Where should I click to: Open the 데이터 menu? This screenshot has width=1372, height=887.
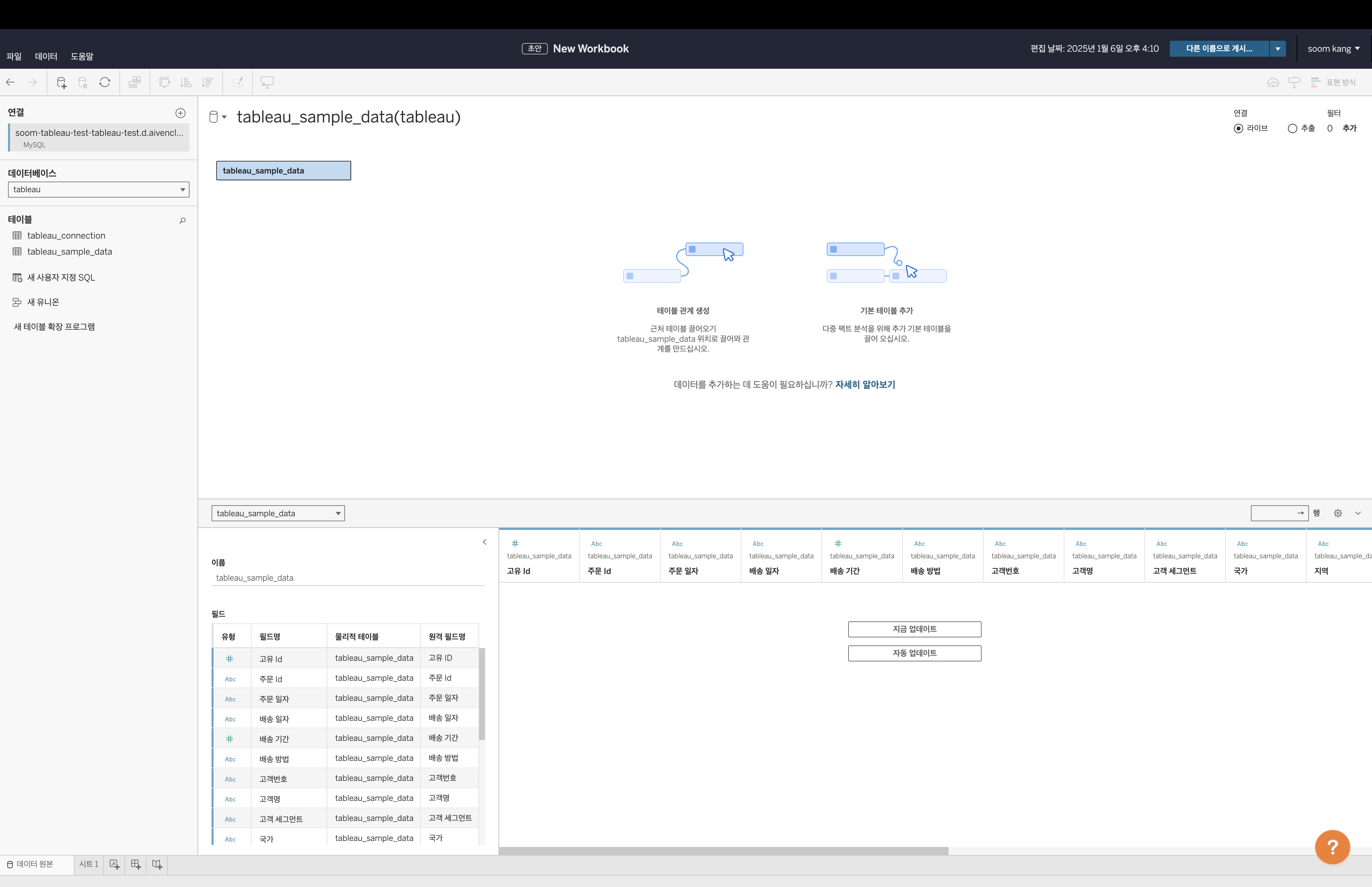point(46,56)
